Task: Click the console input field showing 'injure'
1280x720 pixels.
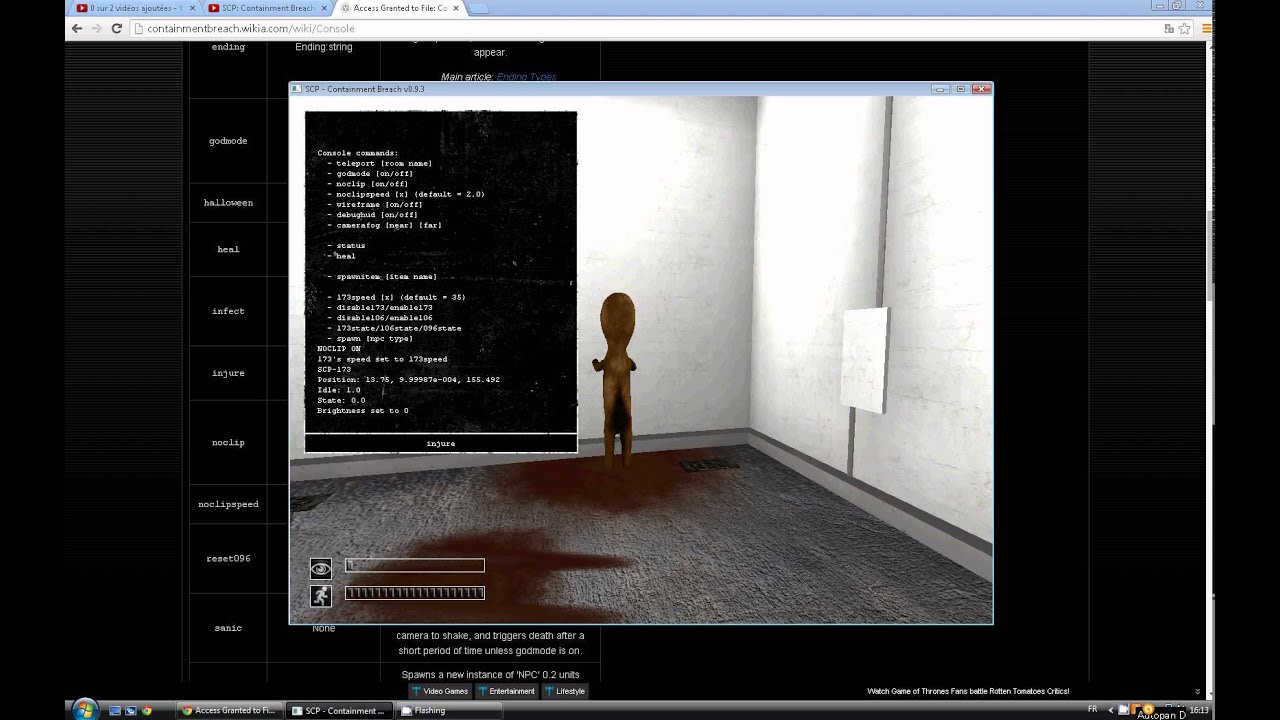Action: pyautogui.click(x=441, y=443)
